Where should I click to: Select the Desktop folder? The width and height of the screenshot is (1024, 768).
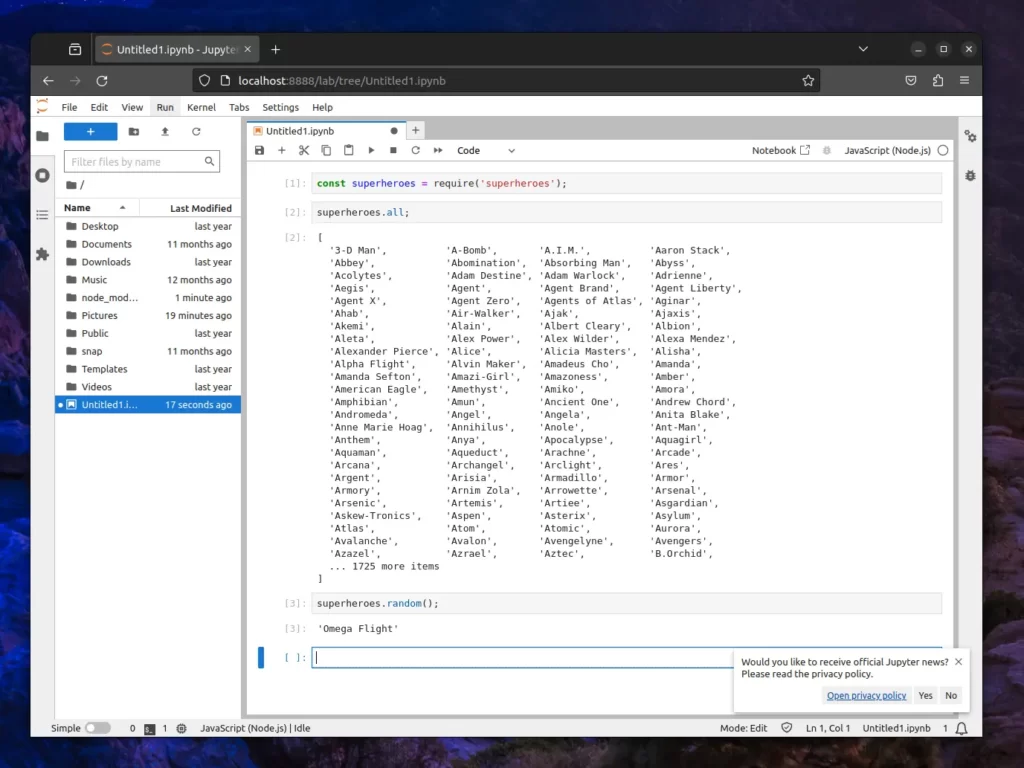[x=148, y=226]
